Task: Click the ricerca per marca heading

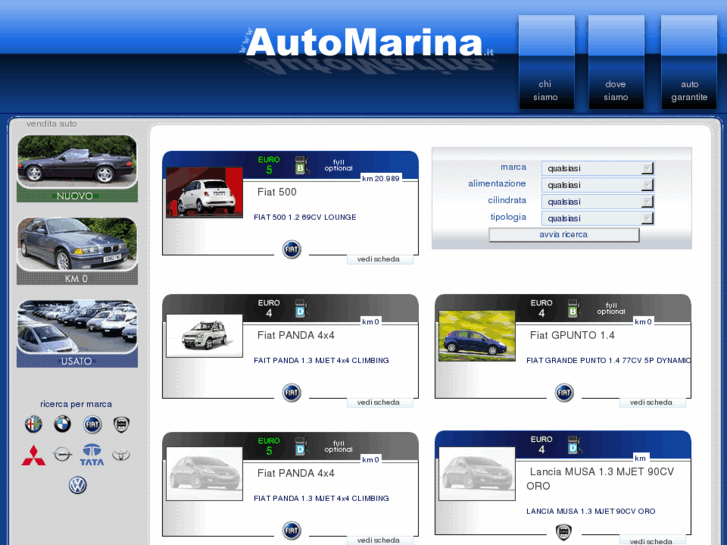Action: point(76,404)
